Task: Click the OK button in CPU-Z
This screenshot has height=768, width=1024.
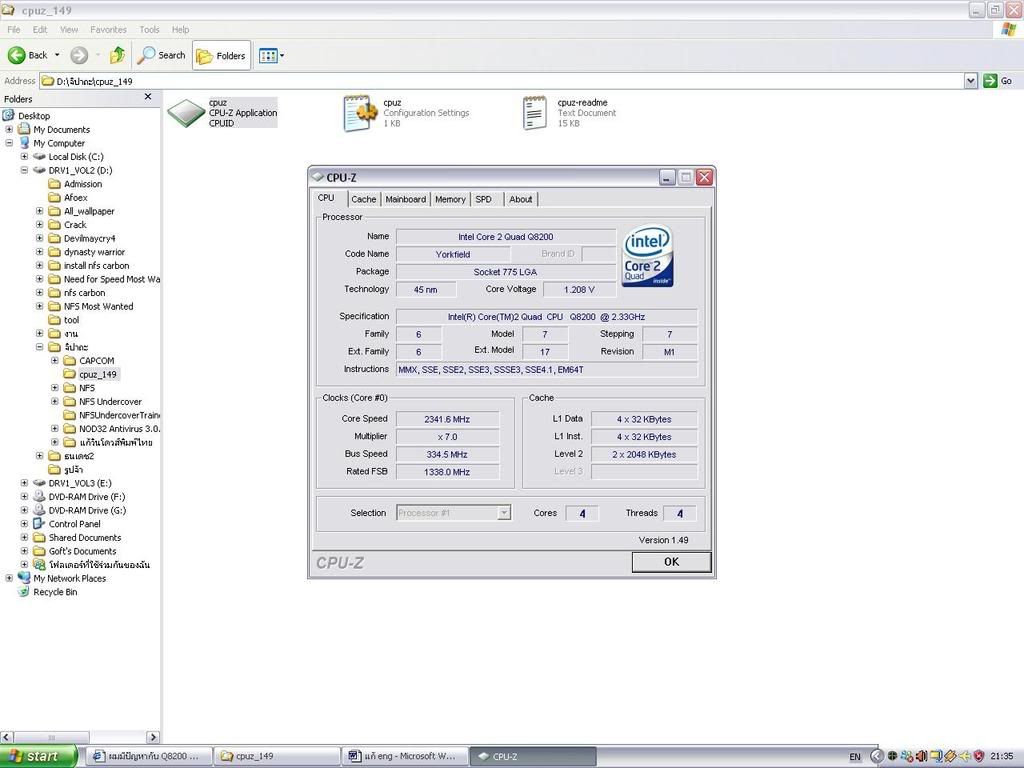Action: (671, 562)
